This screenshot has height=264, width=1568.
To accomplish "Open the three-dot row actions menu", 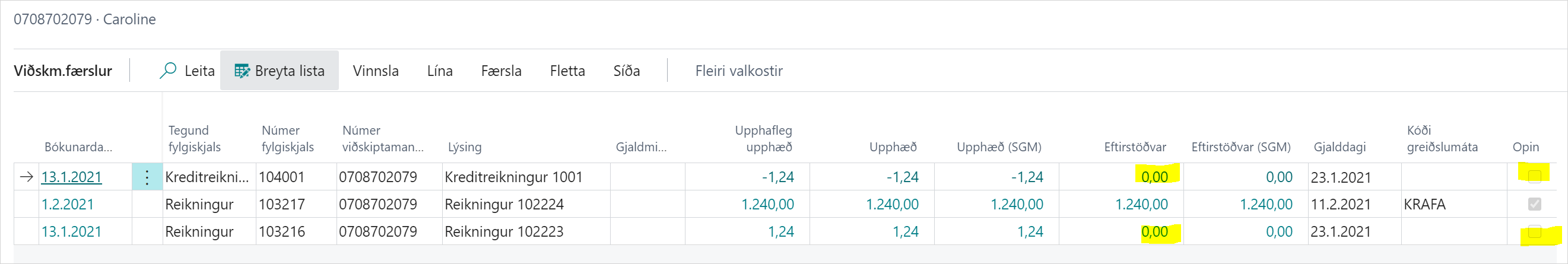I will coord(147,177).
